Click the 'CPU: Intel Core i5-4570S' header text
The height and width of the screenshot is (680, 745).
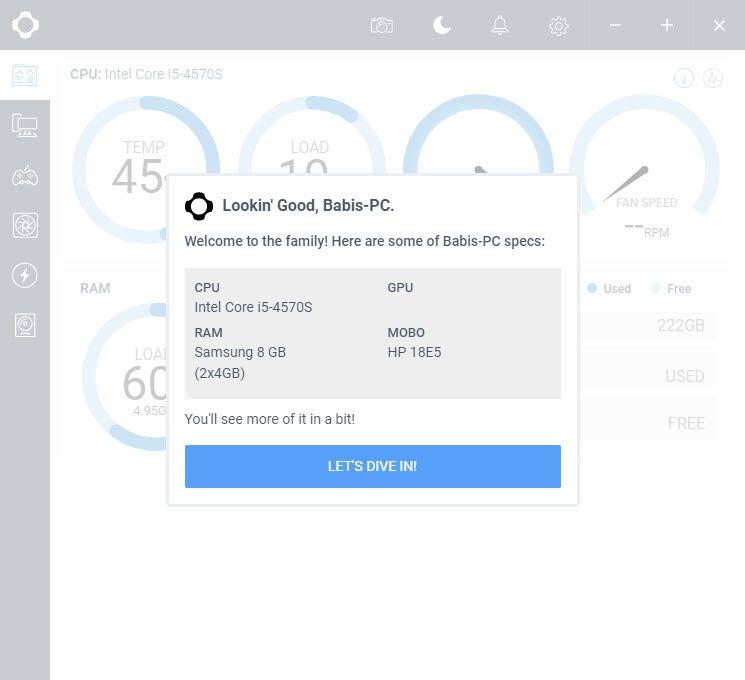(146, 74)
